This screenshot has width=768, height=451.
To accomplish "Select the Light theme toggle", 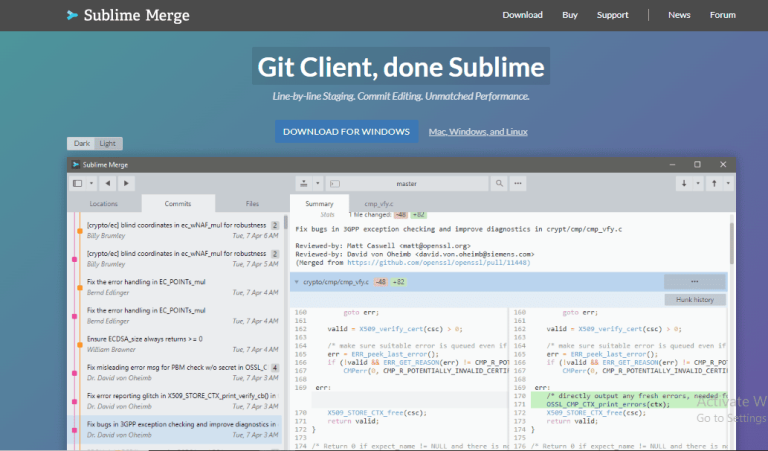I will tap(108, 143).
